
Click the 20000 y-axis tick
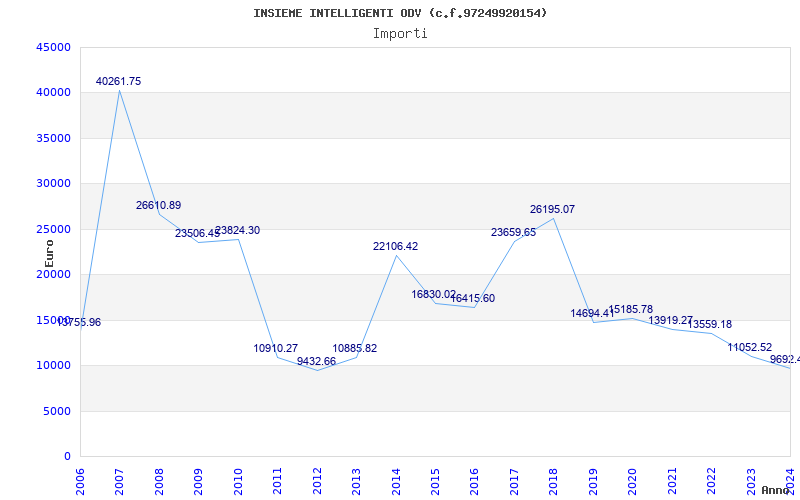point(54,274)
